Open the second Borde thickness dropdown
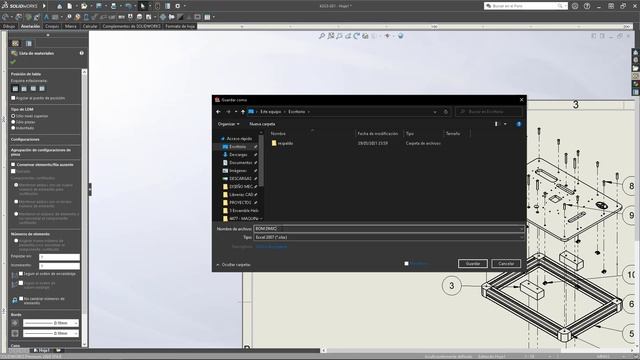The image size is (640, 360). pyautogui.click(x=51, y=333)
